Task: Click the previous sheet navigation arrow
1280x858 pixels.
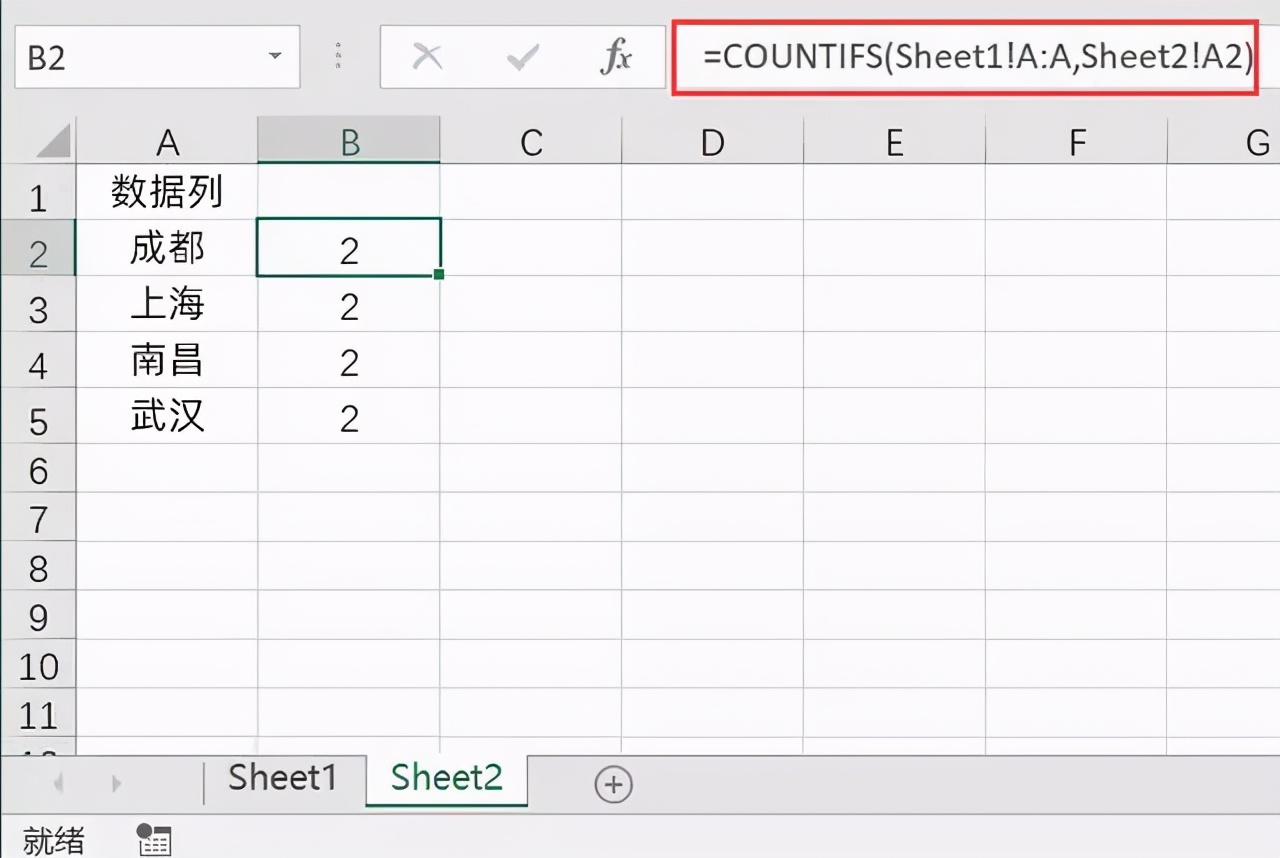Action: tap(58, 784)
